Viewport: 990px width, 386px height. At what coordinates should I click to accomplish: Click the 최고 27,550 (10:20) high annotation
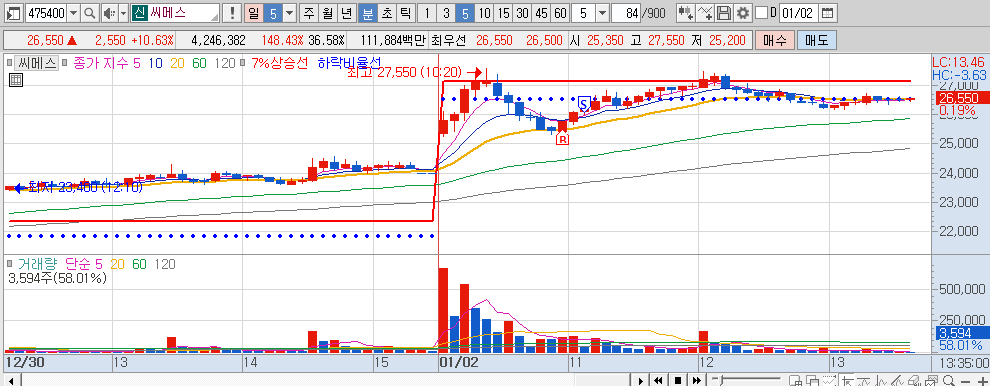(x=405, y=72)
